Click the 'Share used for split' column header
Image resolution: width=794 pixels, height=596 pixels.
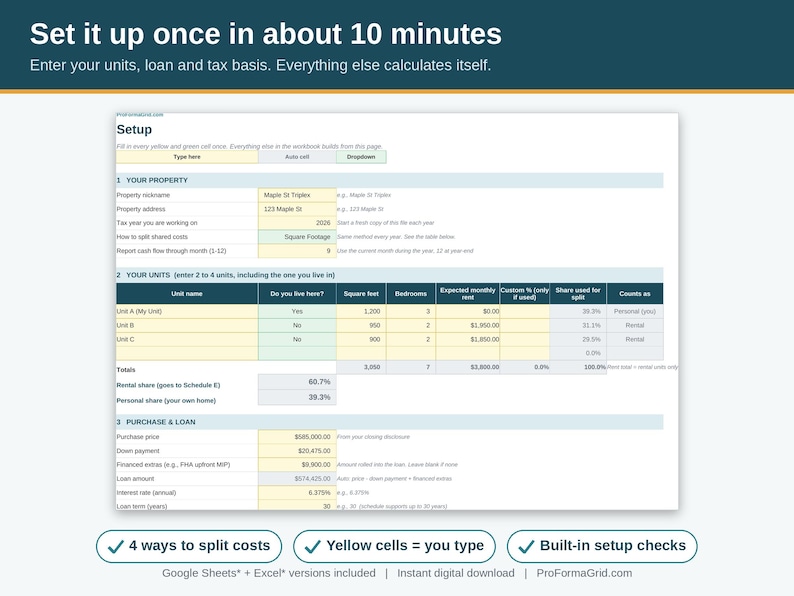click(578, 294)
